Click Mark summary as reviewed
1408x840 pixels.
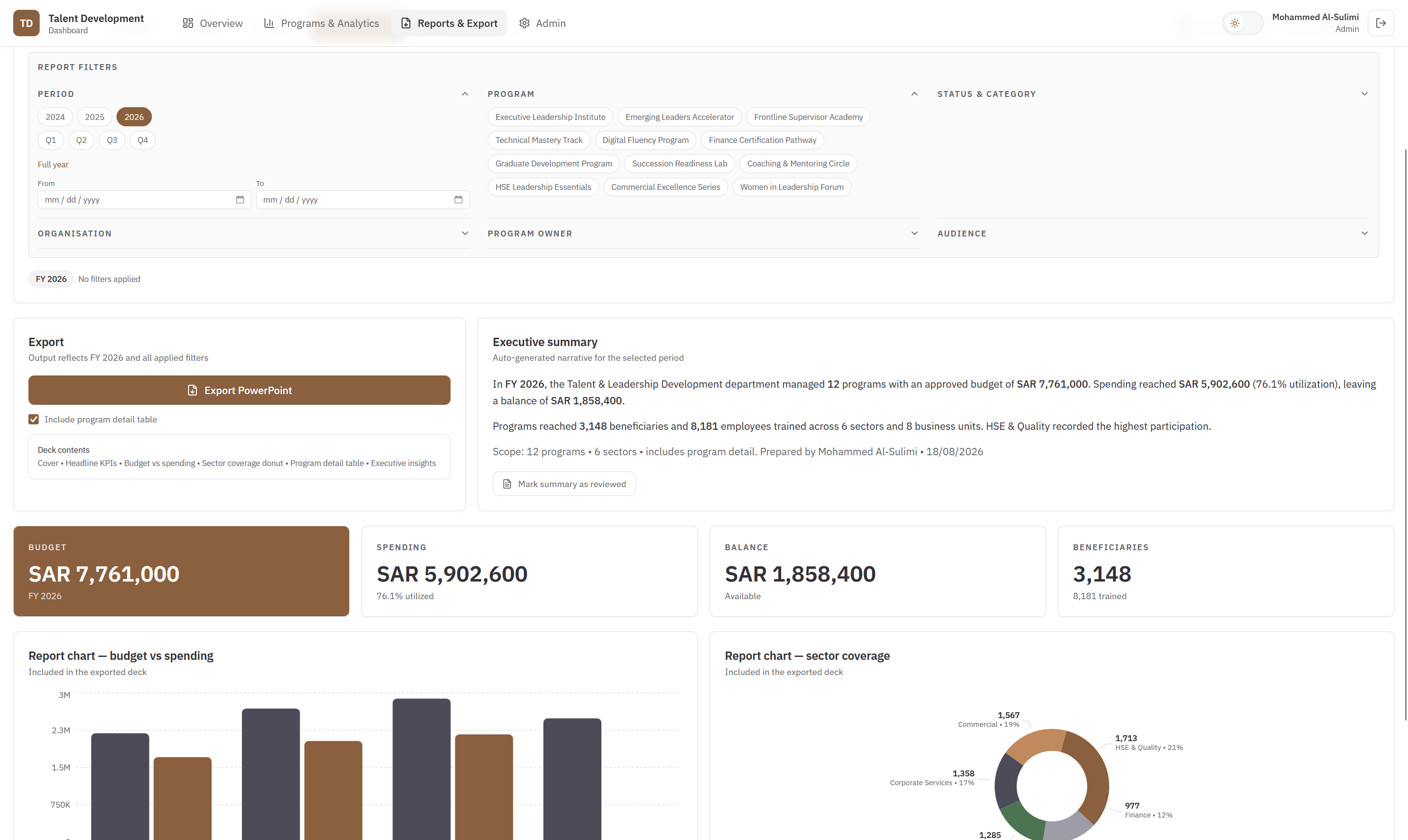564,484
